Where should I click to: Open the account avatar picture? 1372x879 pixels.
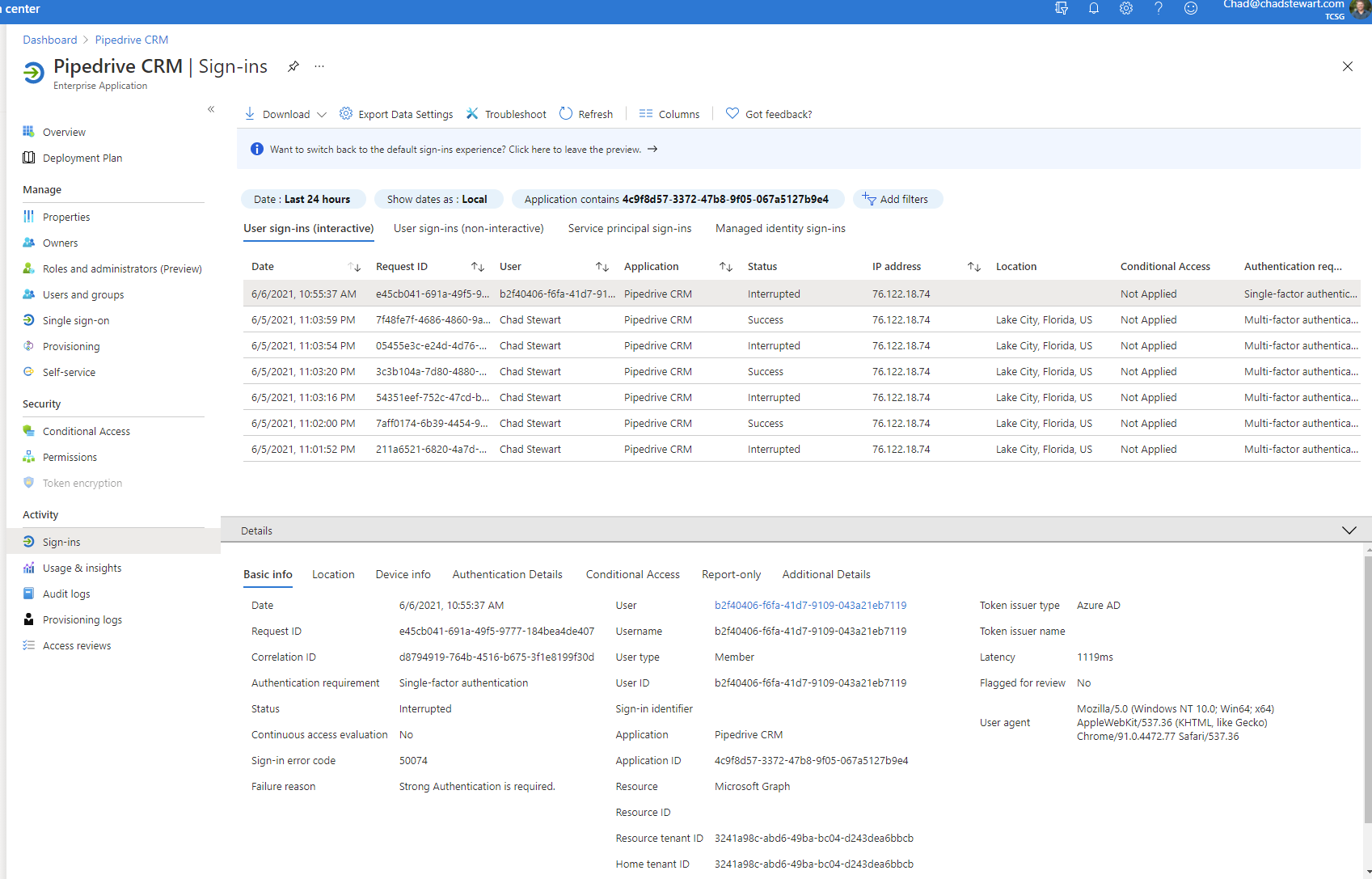(1361, 9)
